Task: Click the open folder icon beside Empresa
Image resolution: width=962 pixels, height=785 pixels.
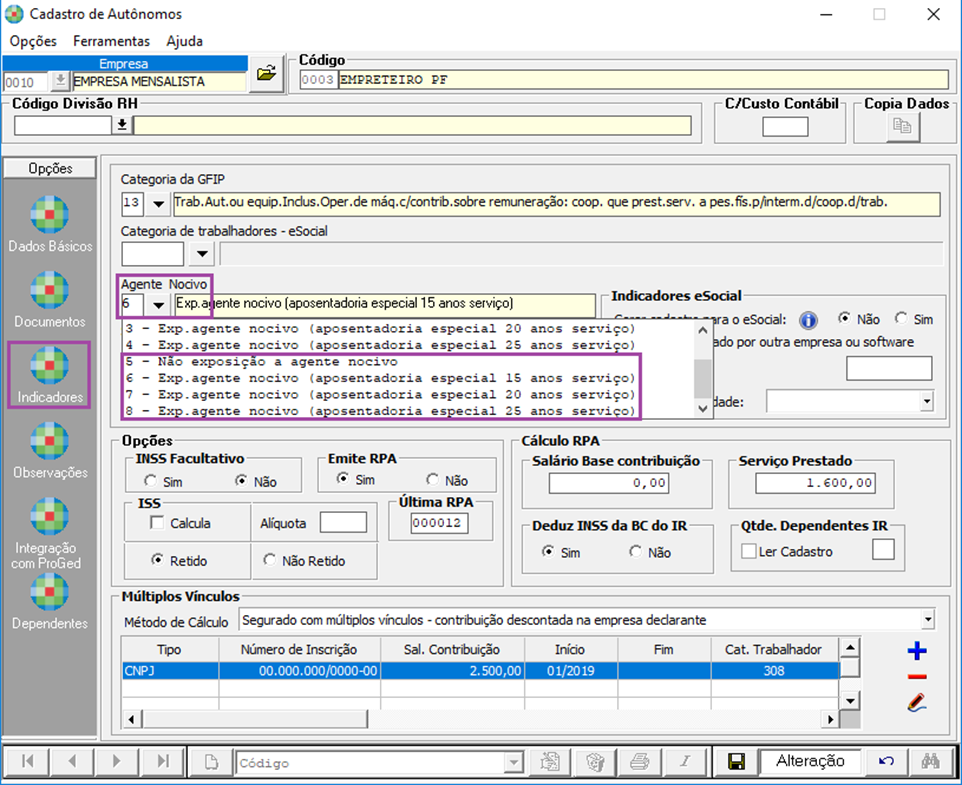Action: tap(266, 74)
